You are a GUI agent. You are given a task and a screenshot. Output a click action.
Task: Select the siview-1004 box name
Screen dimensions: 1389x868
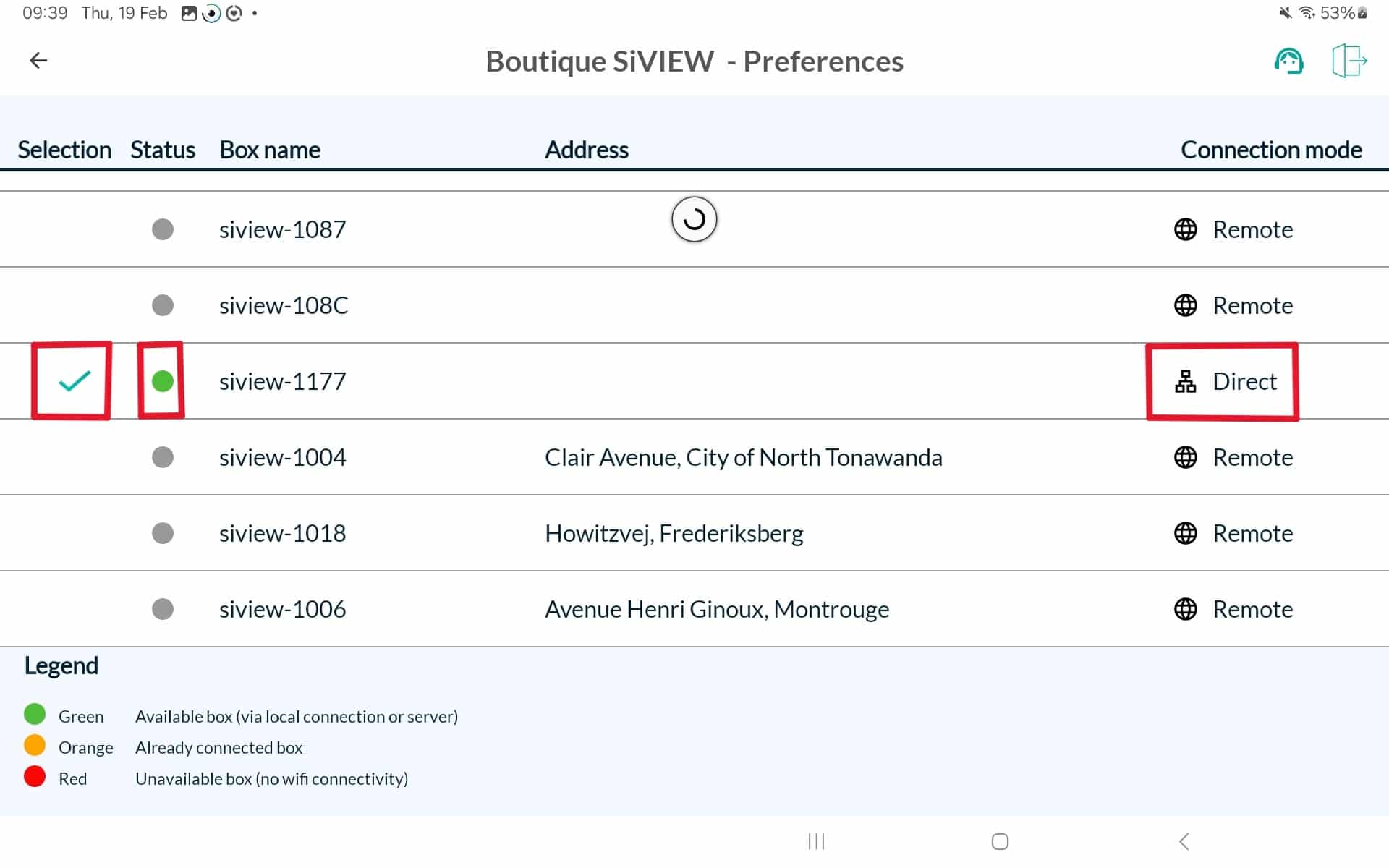point(282,457)
